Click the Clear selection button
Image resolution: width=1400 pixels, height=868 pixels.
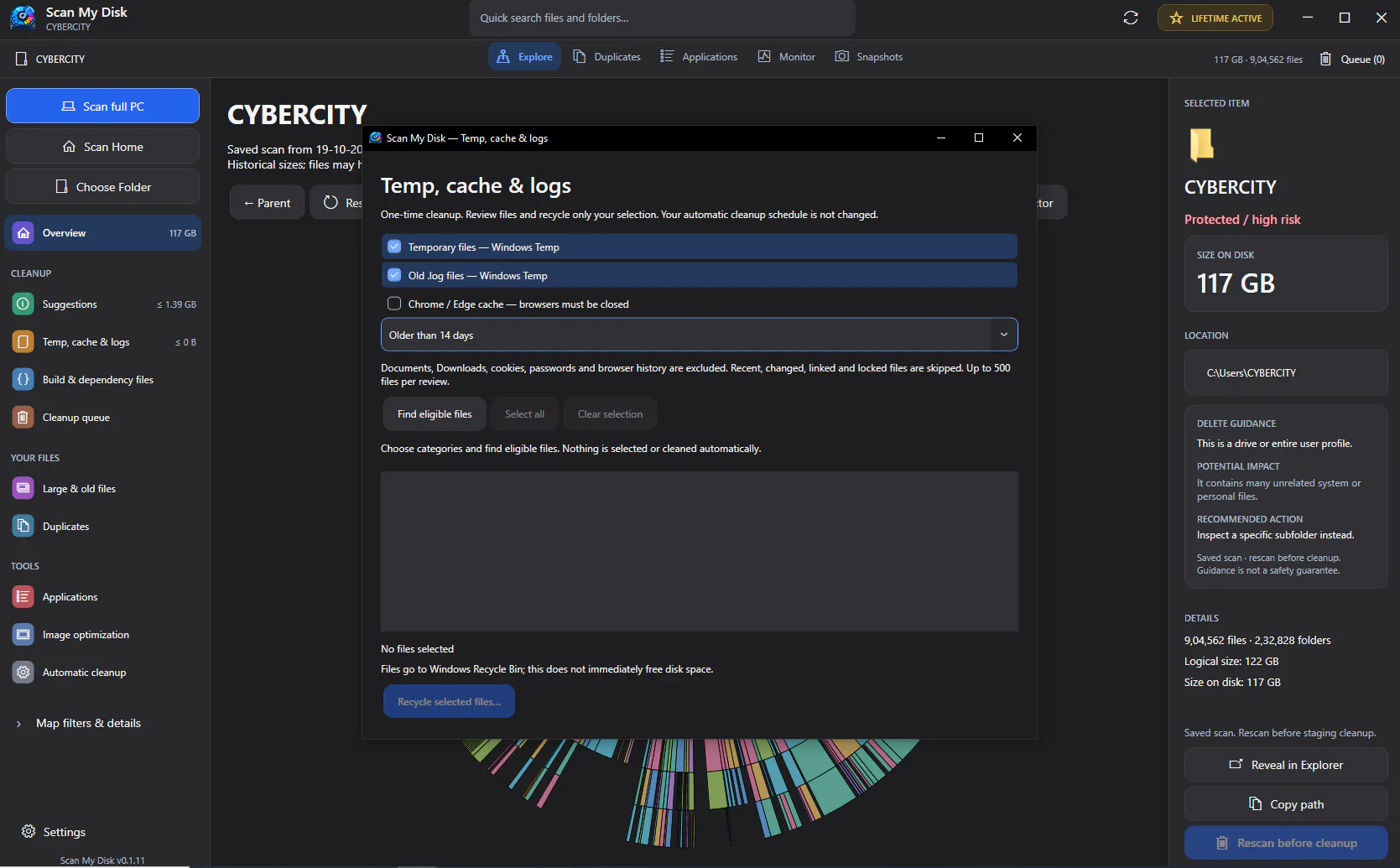point(610,414)
